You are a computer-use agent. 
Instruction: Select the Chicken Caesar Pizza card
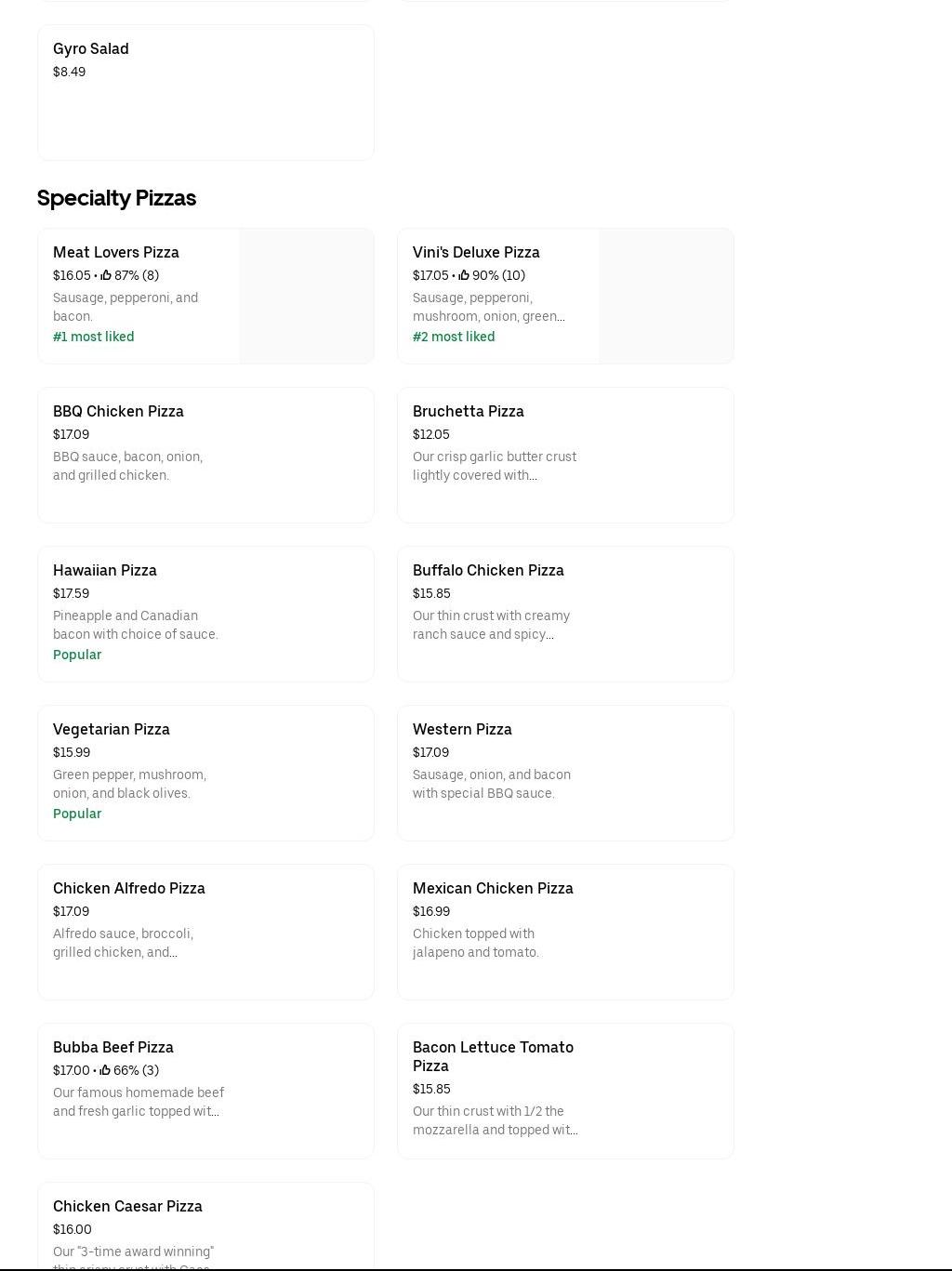(205, 1225)
